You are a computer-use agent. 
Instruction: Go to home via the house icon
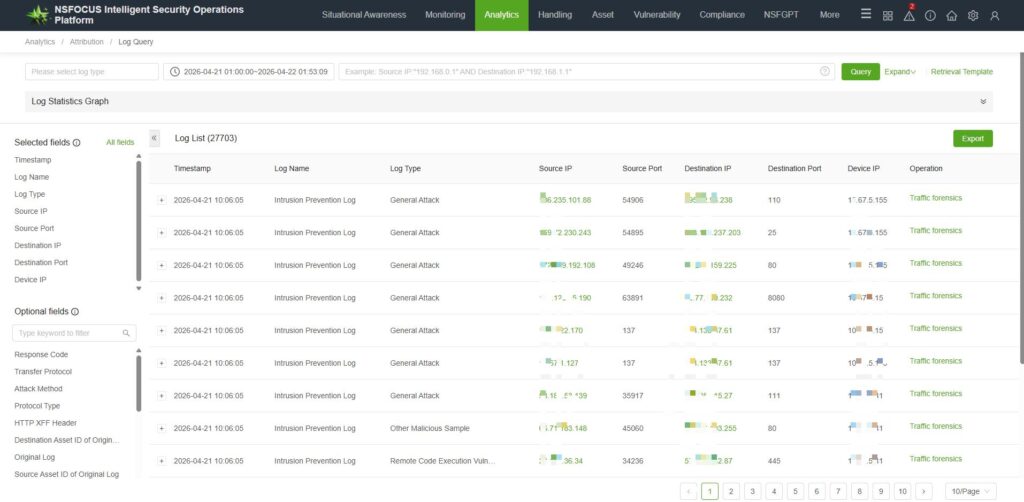[x=951, y=16]
